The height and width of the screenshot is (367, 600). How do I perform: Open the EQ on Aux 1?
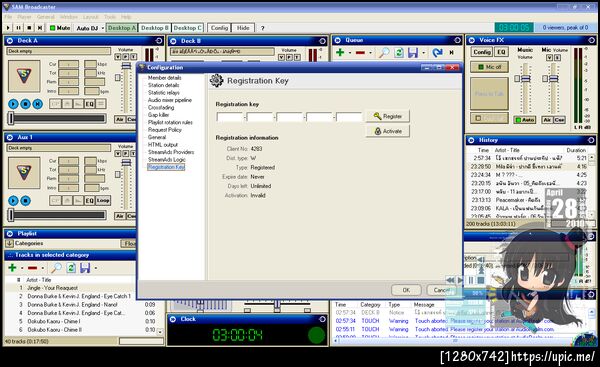(89, 200)
